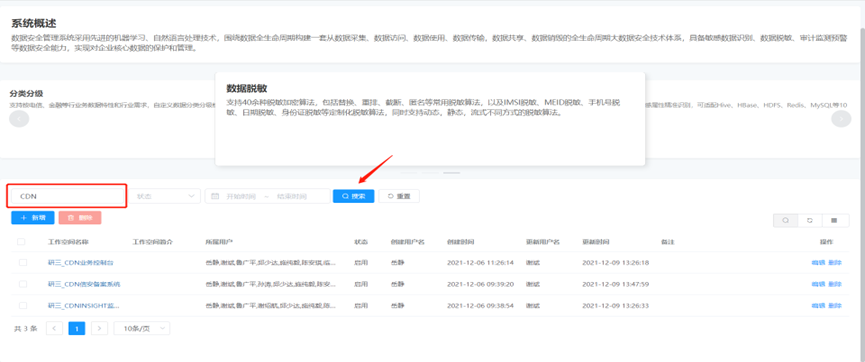Open the 研三_CDN业务控制台 workspace link
The width and height of the screenshot is (865, 362).
81,263
